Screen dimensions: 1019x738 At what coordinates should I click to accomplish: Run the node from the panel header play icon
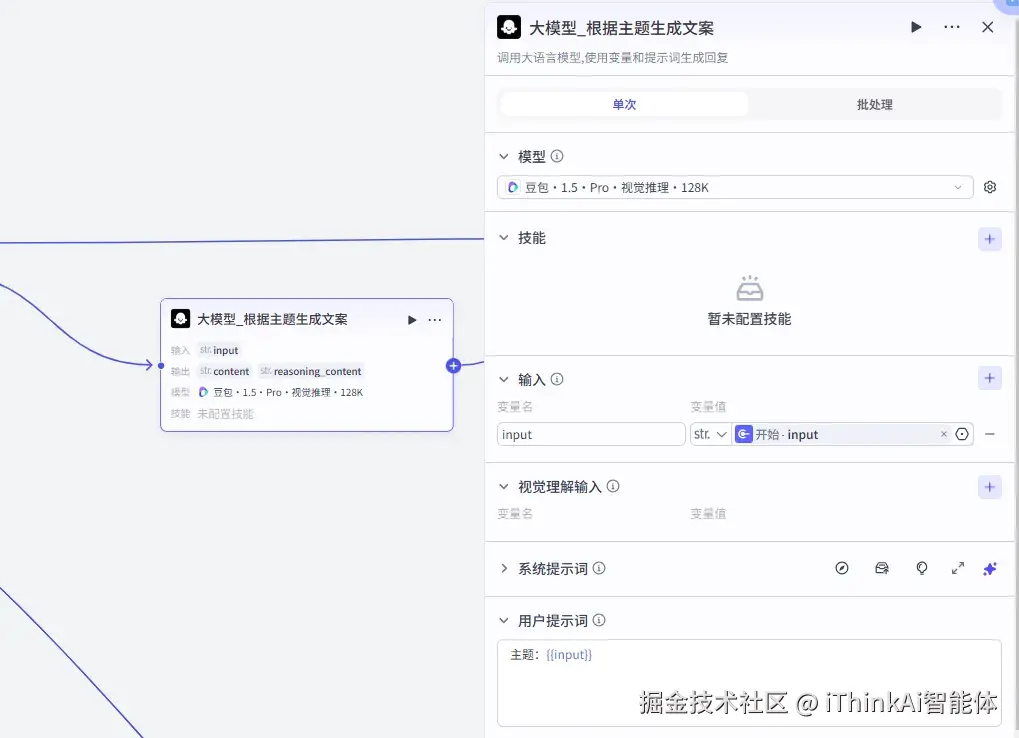click(916, 27)
